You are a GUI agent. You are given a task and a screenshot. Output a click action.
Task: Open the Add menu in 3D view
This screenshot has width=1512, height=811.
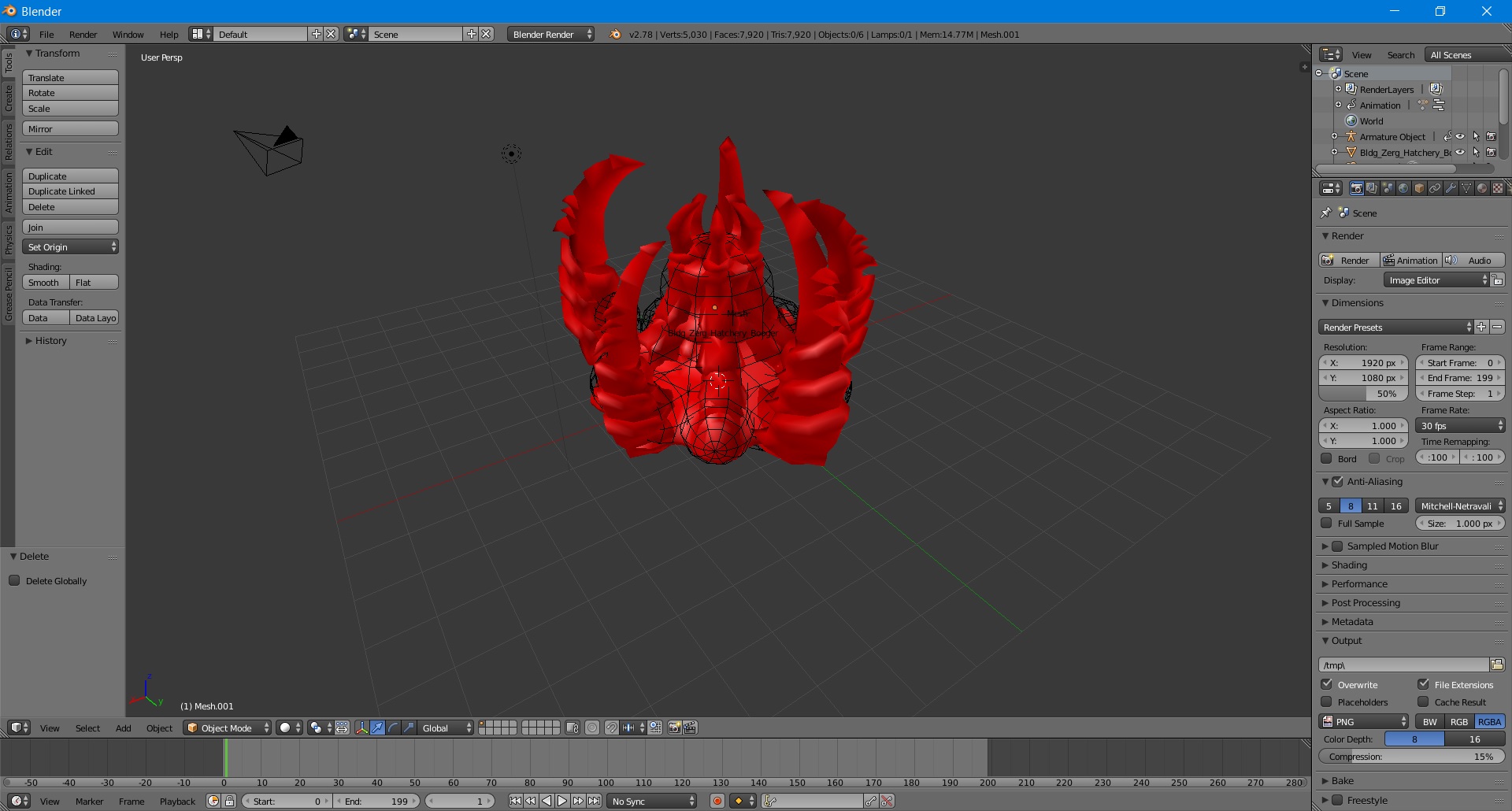pyautogui.click(x=123, y=728)
